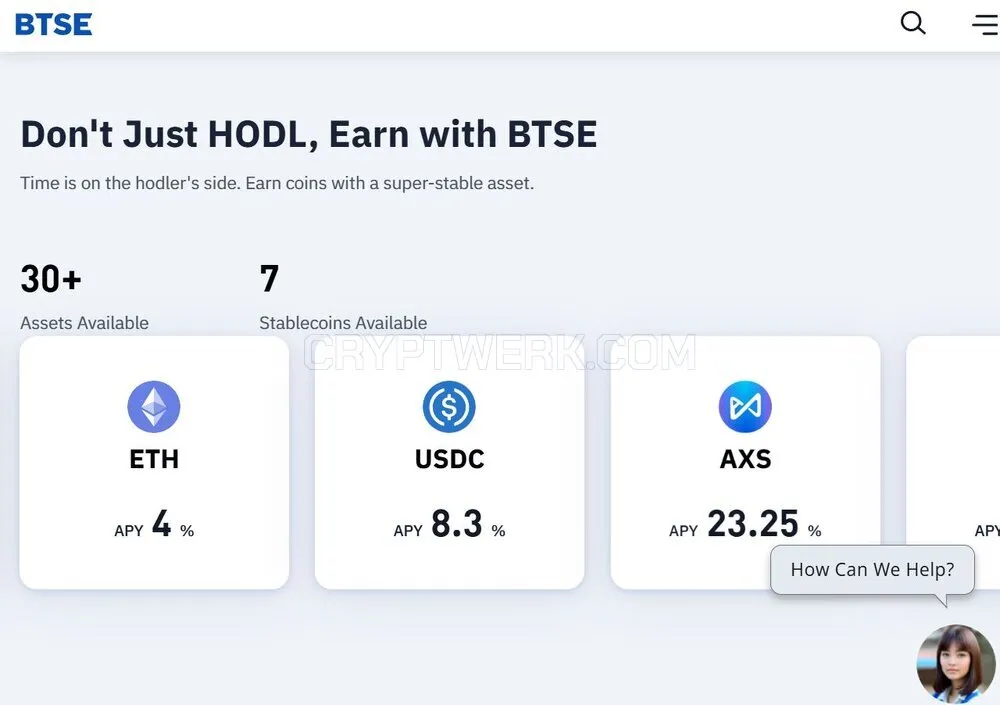
Task: Select the ETH earn card
Action: click(x=154, y=463)
